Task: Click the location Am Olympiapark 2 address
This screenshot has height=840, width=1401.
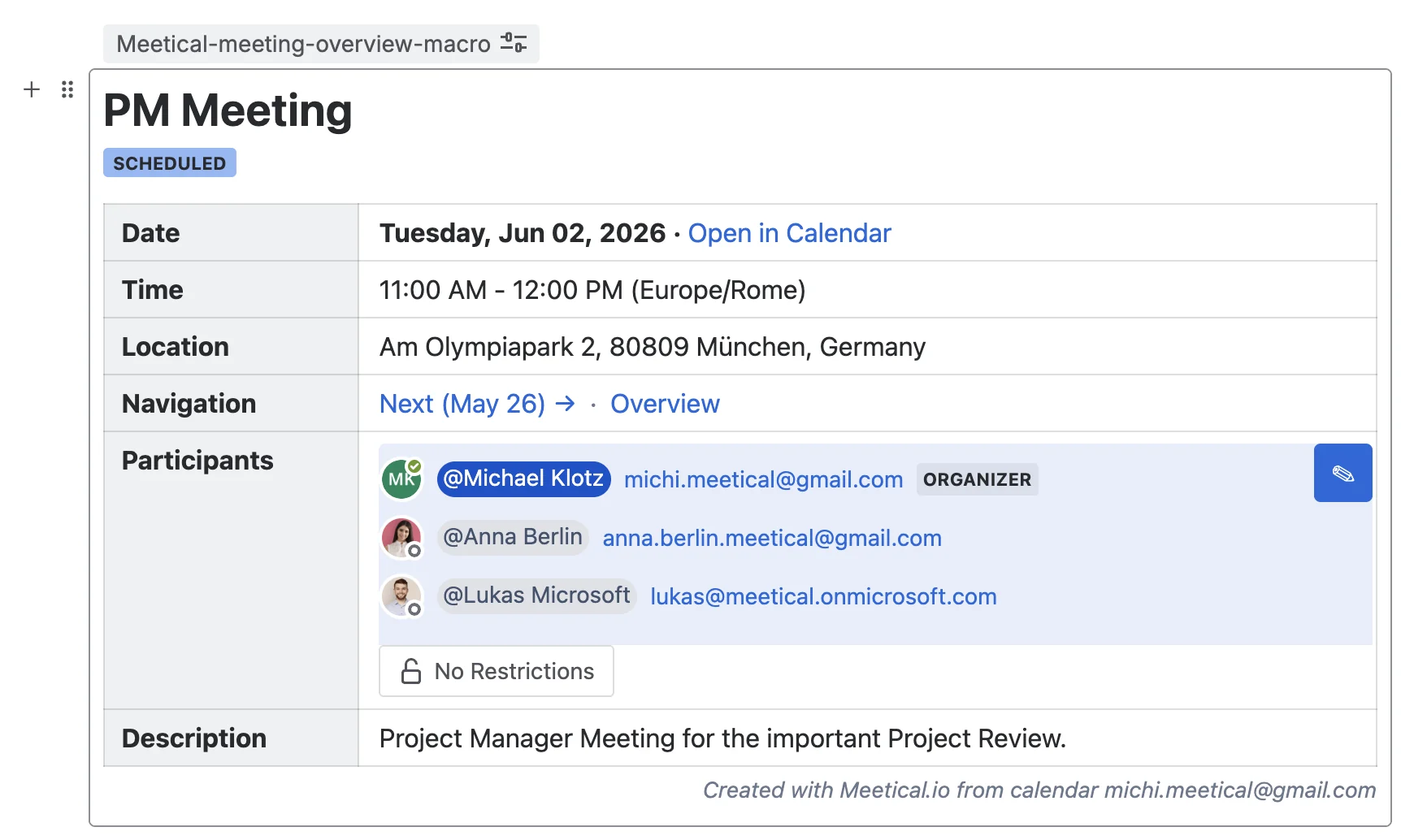Action: click(653, 347)
